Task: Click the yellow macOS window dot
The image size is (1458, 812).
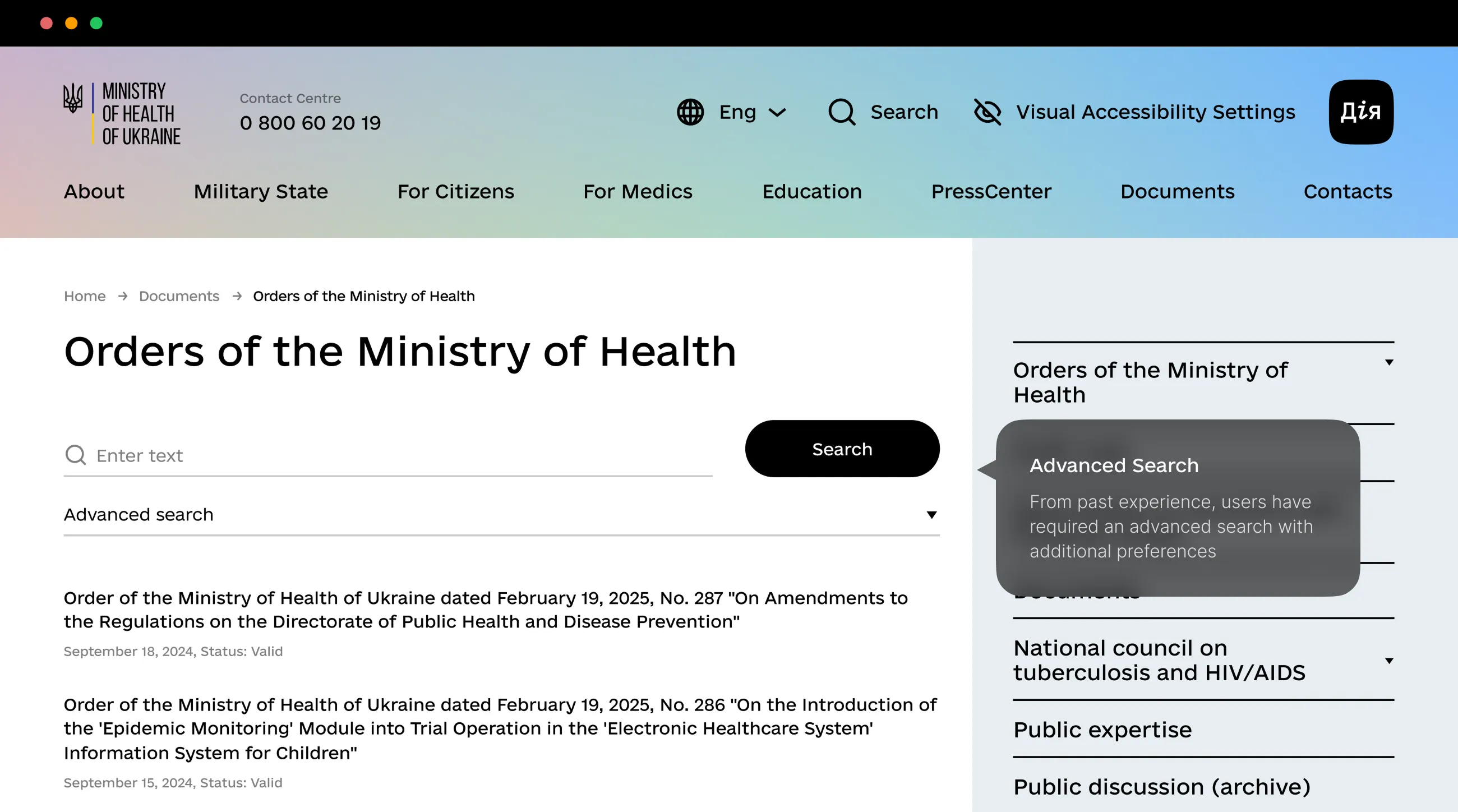Action: (71, 23)
